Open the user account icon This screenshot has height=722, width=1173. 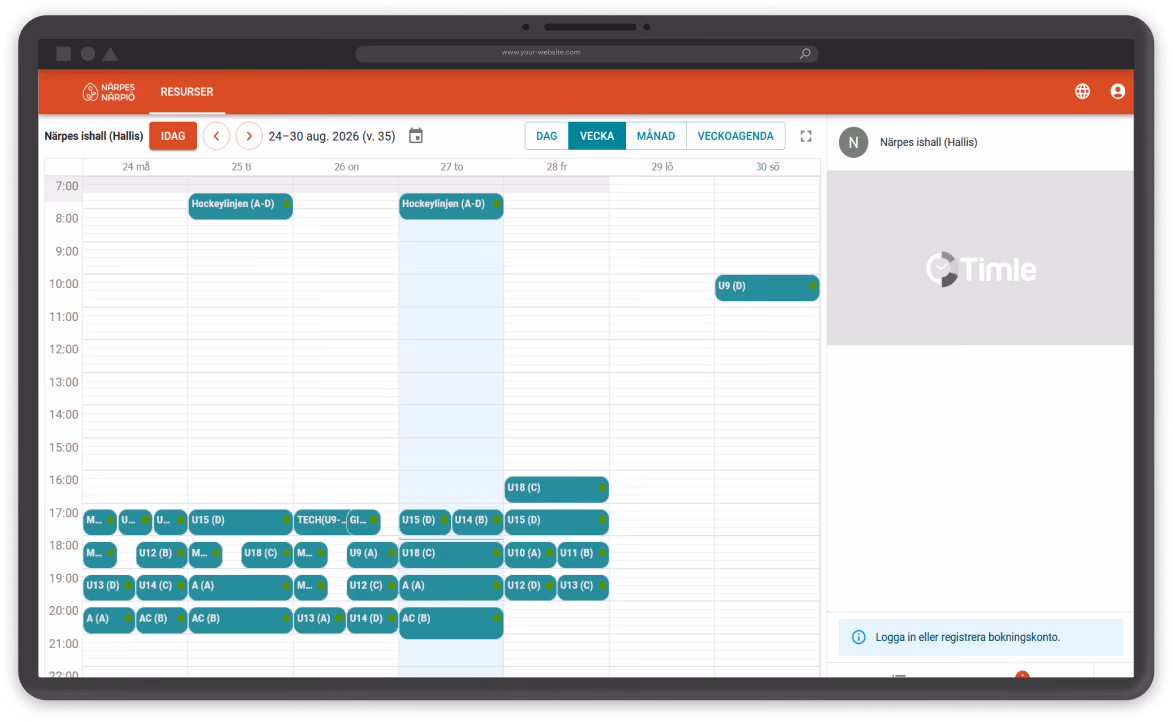coord(1117,91)
